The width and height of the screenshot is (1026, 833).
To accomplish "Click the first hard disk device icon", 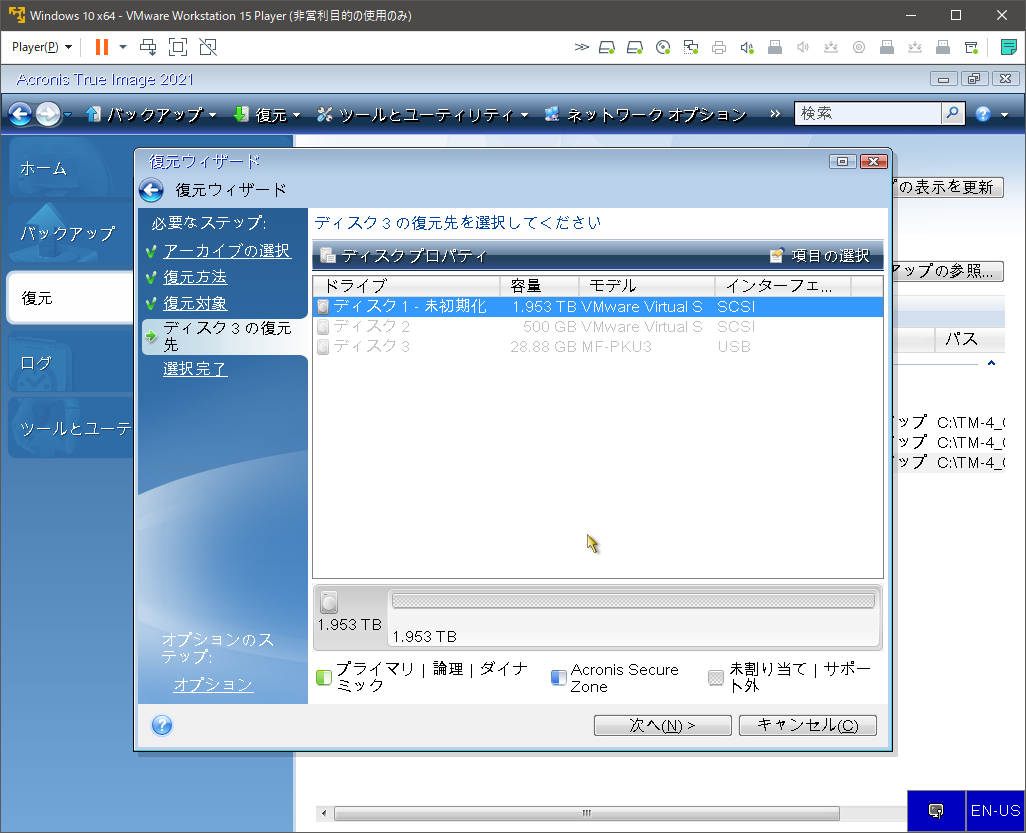I will pyautogui.click(x=607, y=47).
